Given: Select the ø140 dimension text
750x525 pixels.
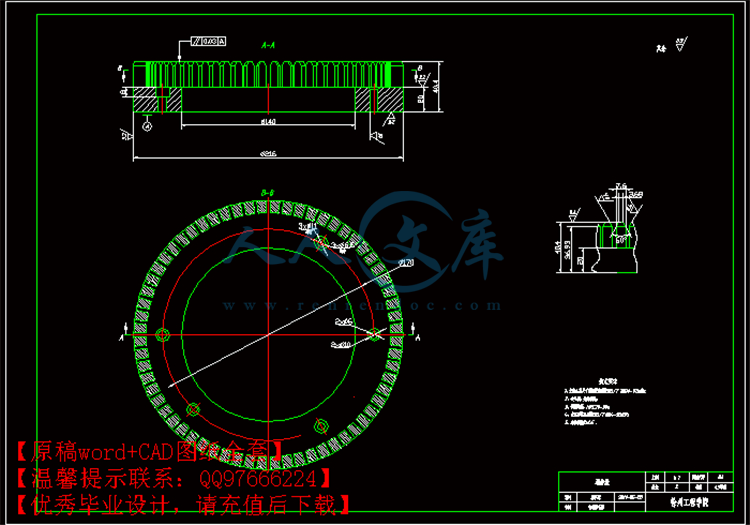Looking at the screenshot, I should 268,121.
